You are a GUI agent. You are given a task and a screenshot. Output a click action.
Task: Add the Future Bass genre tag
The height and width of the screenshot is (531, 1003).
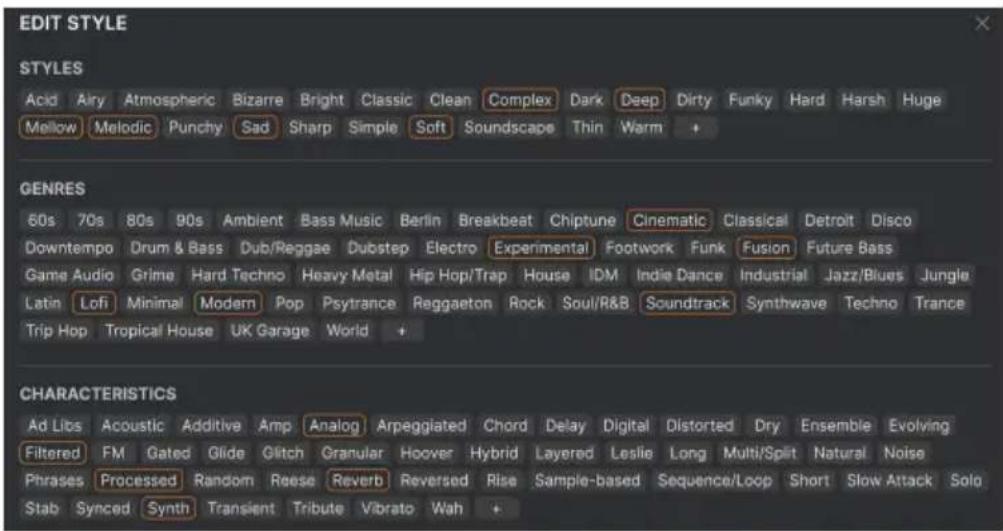point(849,248)
